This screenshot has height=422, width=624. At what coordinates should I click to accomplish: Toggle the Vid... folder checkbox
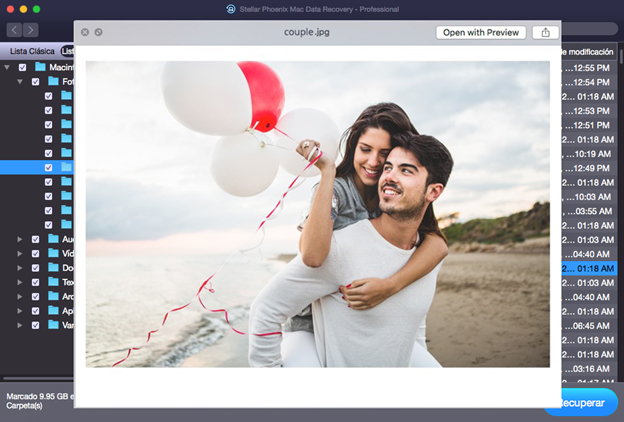35,254
